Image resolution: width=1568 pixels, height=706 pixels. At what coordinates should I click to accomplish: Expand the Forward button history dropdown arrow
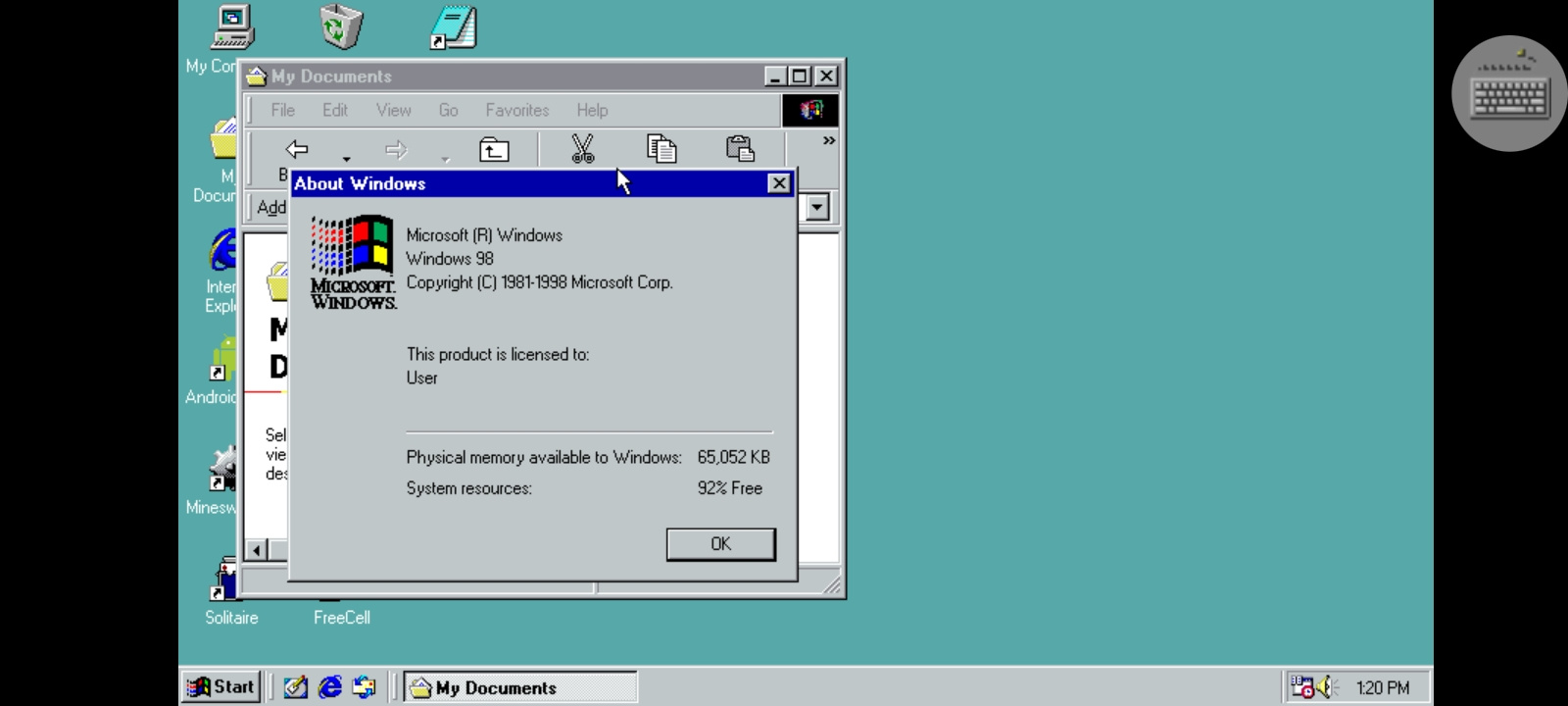point(445,159)
